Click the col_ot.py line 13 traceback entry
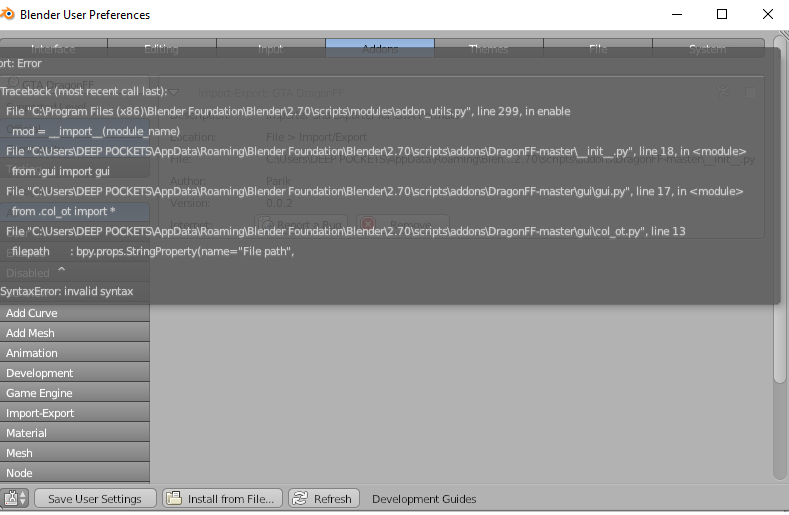The height and width of the screenshot is (515, 789). pos(346,232)
